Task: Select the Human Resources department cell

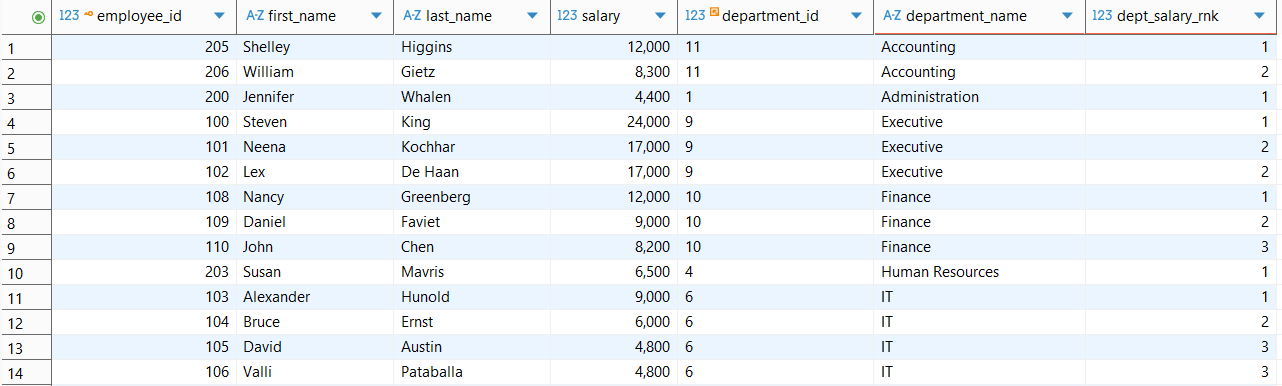Action: 979,272
